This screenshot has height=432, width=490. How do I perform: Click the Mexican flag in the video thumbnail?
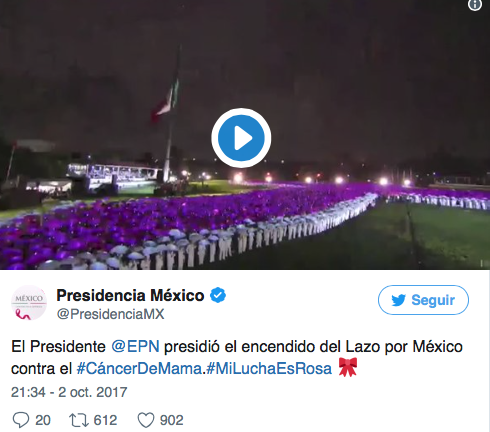click(165, 100)
